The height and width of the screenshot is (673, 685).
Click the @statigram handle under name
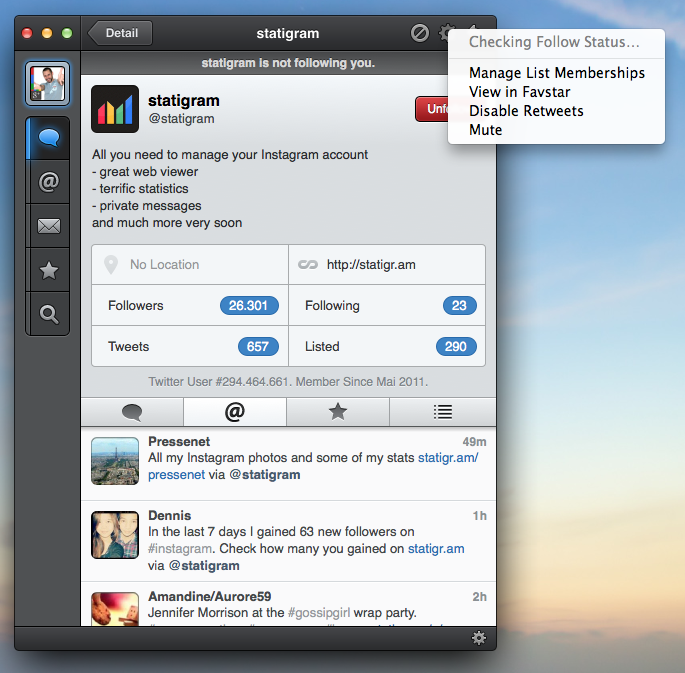181,119
